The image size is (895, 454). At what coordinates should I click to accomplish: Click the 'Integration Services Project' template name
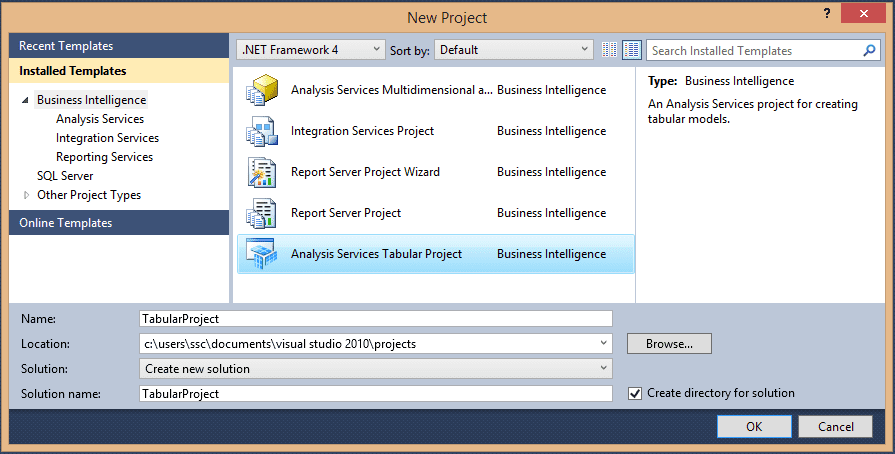pos(362,131)
